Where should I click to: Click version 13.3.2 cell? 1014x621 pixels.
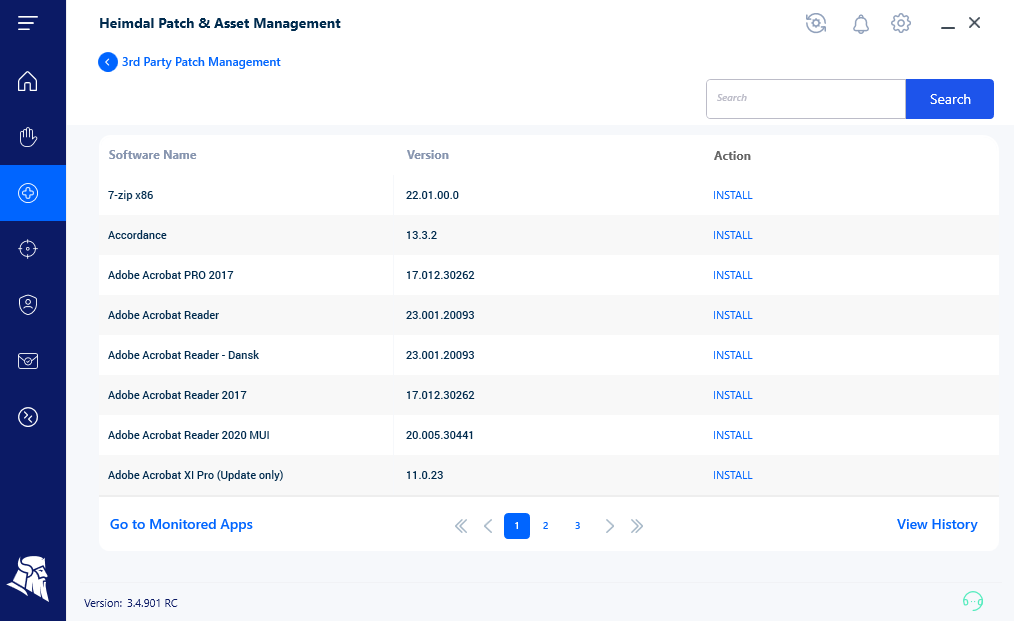422,235
